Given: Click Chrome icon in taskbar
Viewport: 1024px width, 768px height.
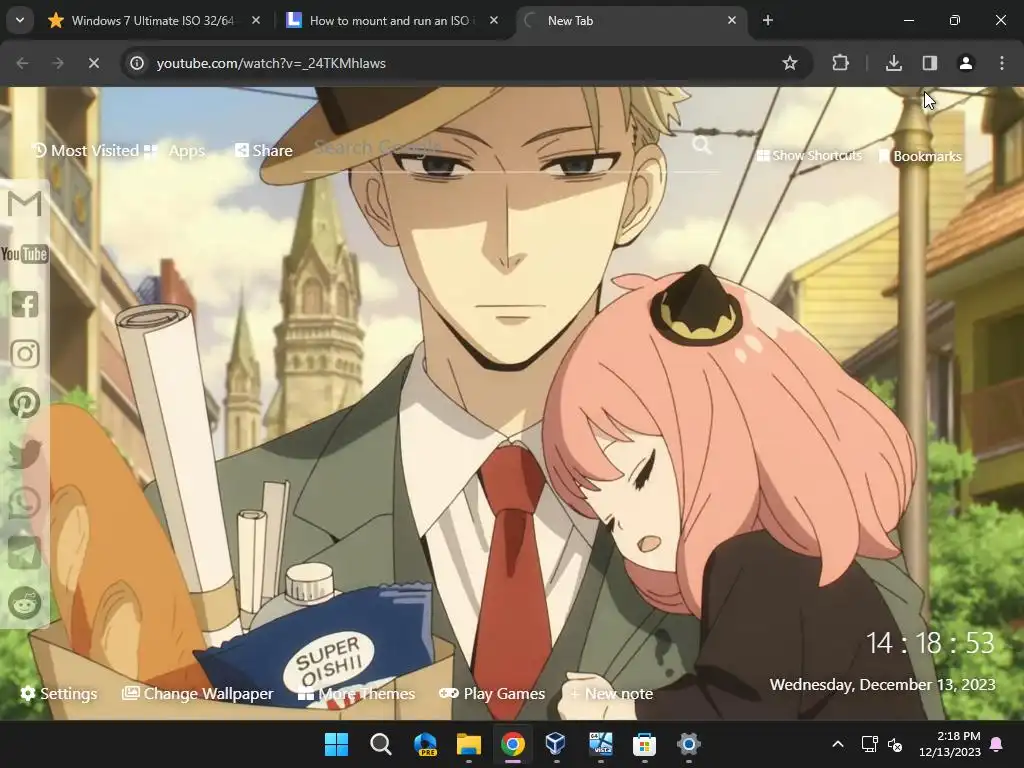Looking at the screenshot, I should pos(513,744).
